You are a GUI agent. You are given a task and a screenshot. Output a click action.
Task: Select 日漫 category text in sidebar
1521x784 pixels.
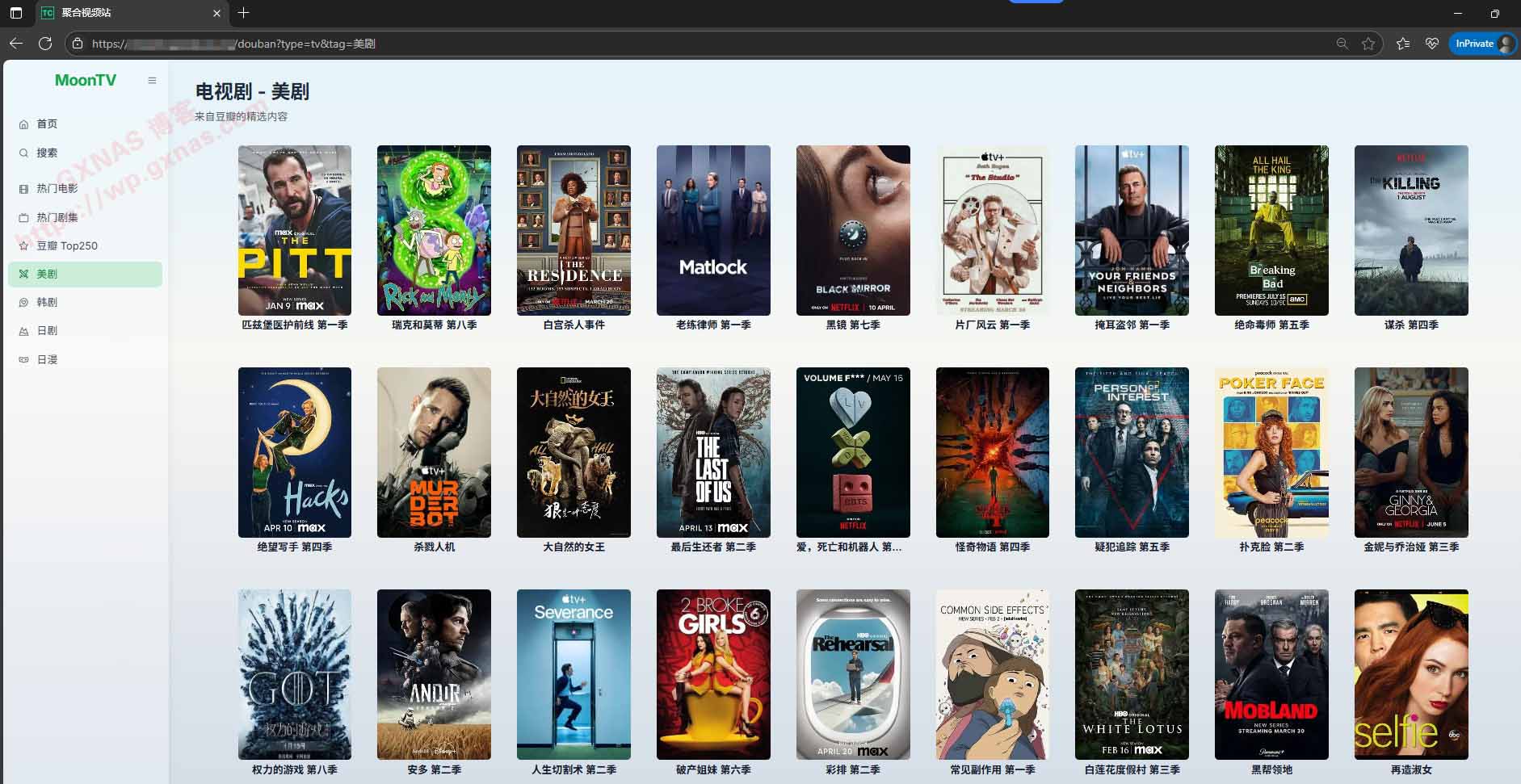pos(47,359)
